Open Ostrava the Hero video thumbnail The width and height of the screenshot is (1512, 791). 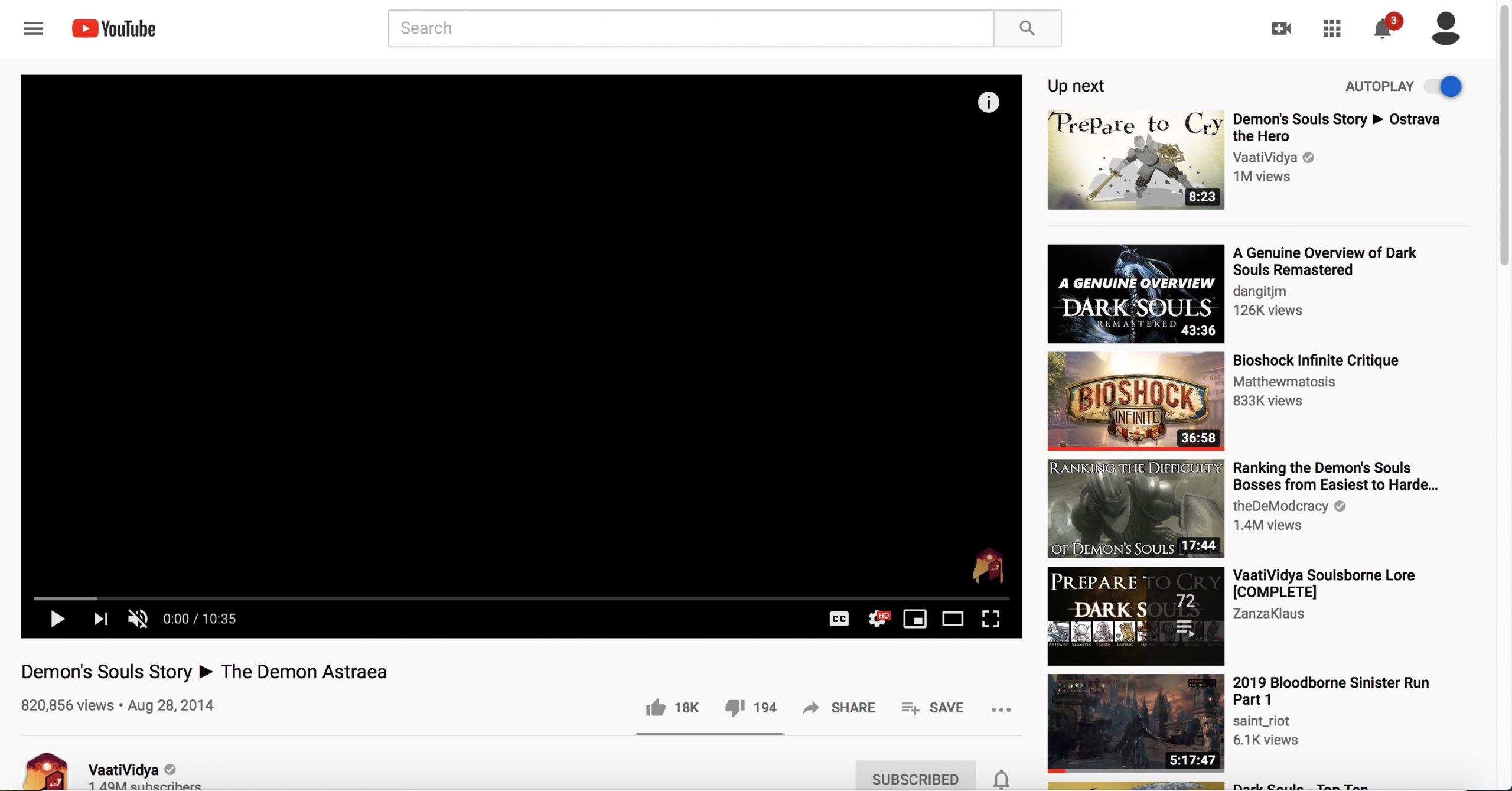click(1135, 159)
